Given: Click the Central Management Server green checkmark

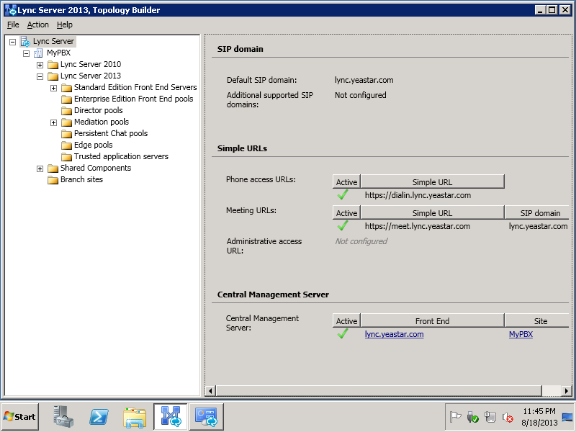Looking at the screenshot, I should pyautogui.click(x=342, y=334).
